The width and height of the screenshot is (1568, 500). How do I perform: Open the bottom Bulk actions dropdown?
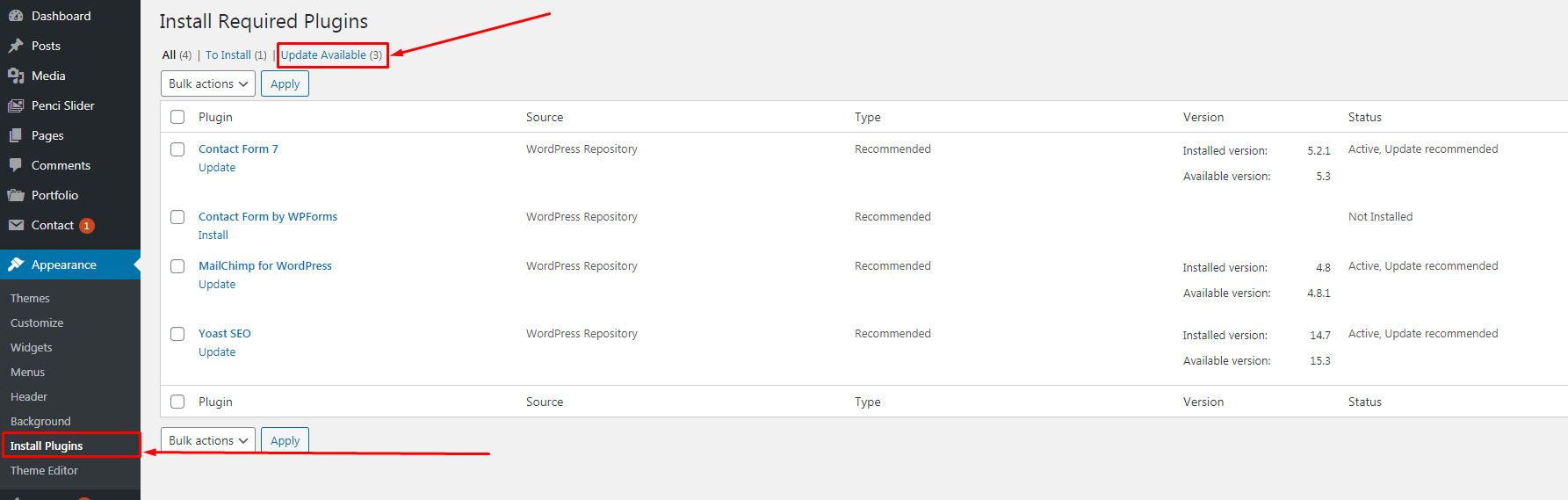[208, 440]
